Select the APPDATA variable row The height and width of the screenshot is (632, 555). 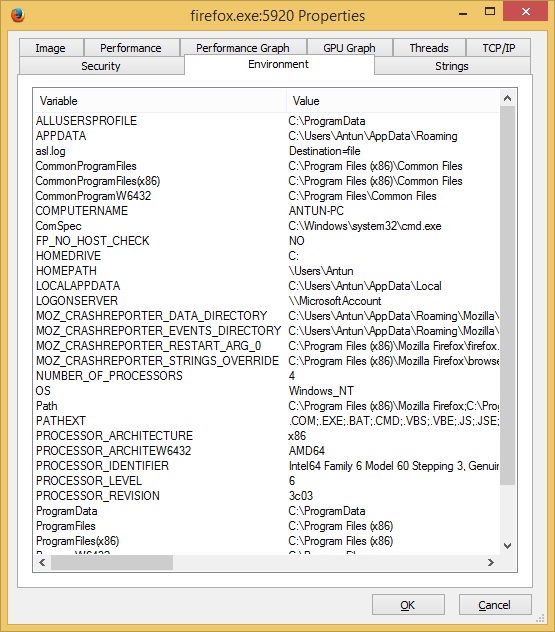266,136
